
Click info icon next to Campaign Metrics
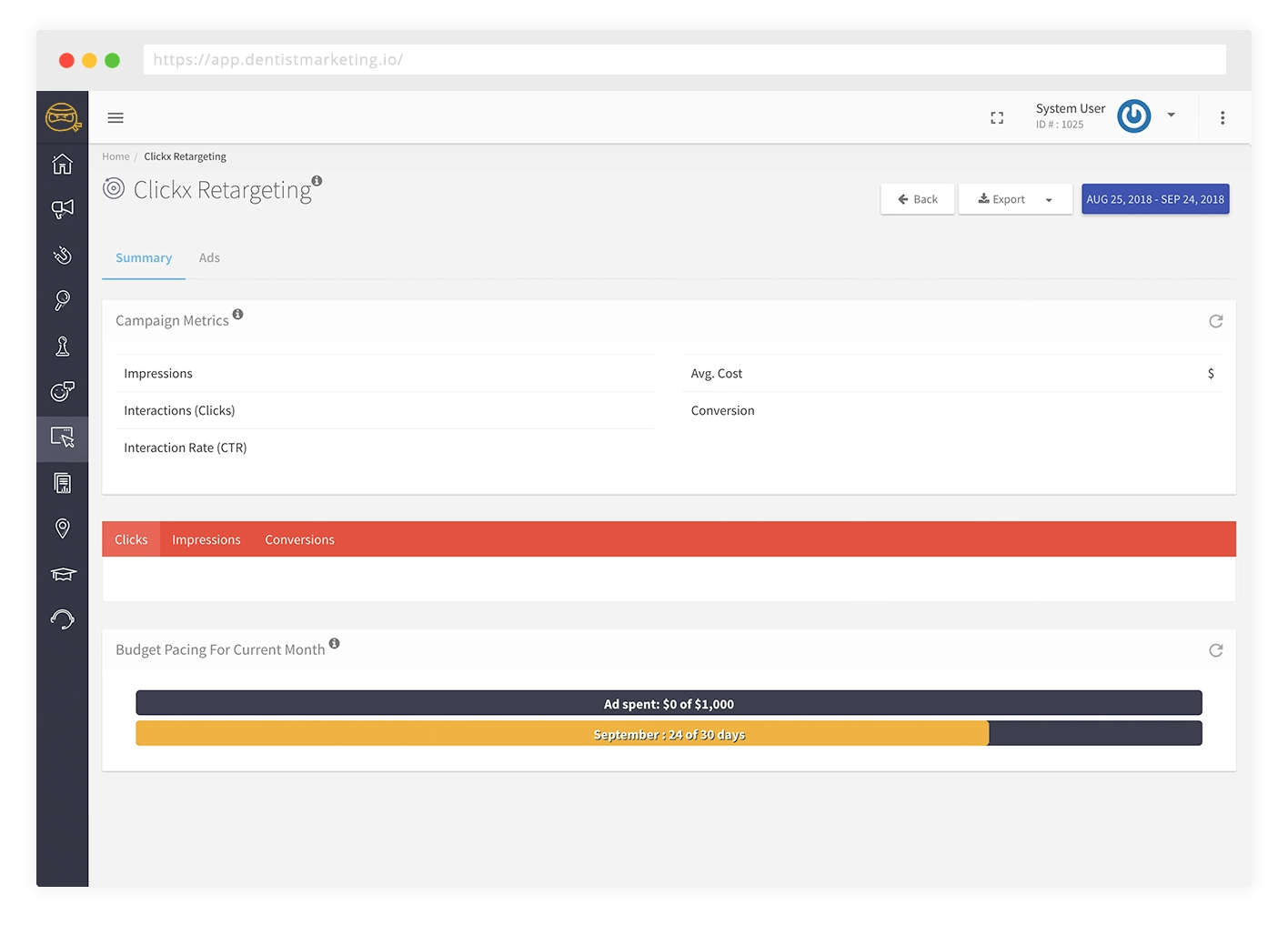tap(237, 314)
